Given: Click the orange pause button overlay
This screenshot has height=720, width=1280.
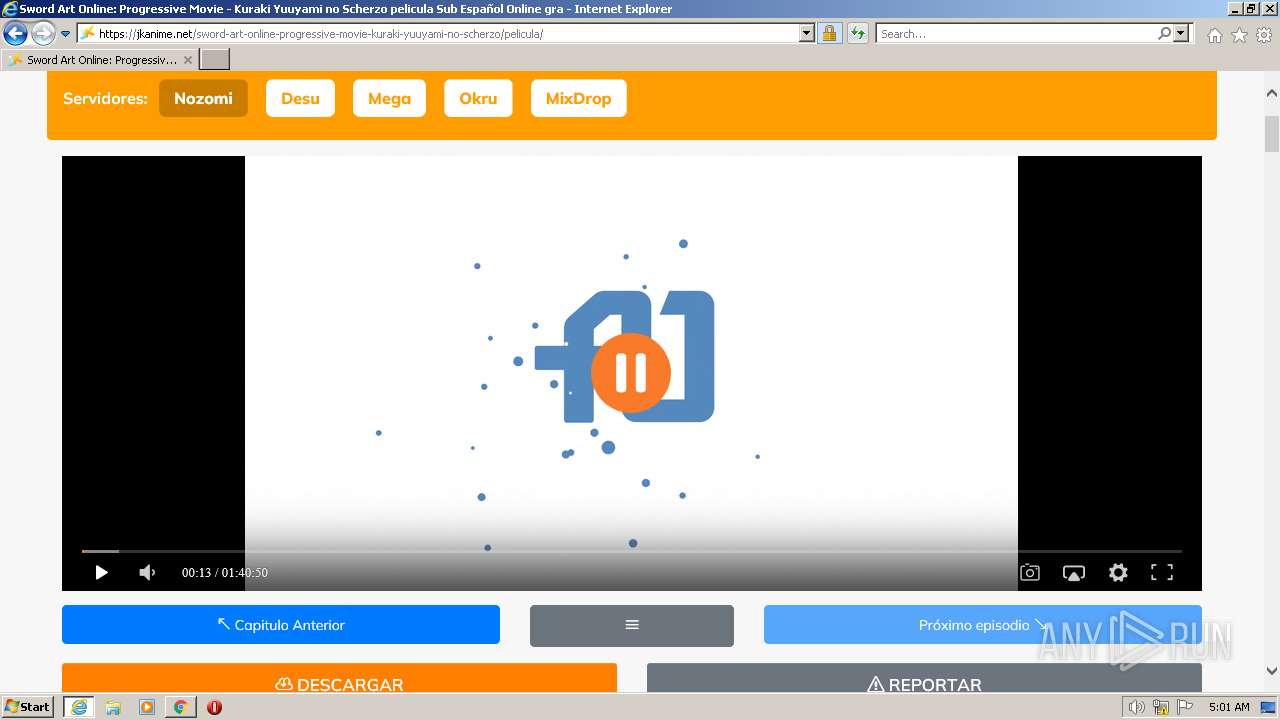Looking at the screenshot, I should (x=631, y=372).
